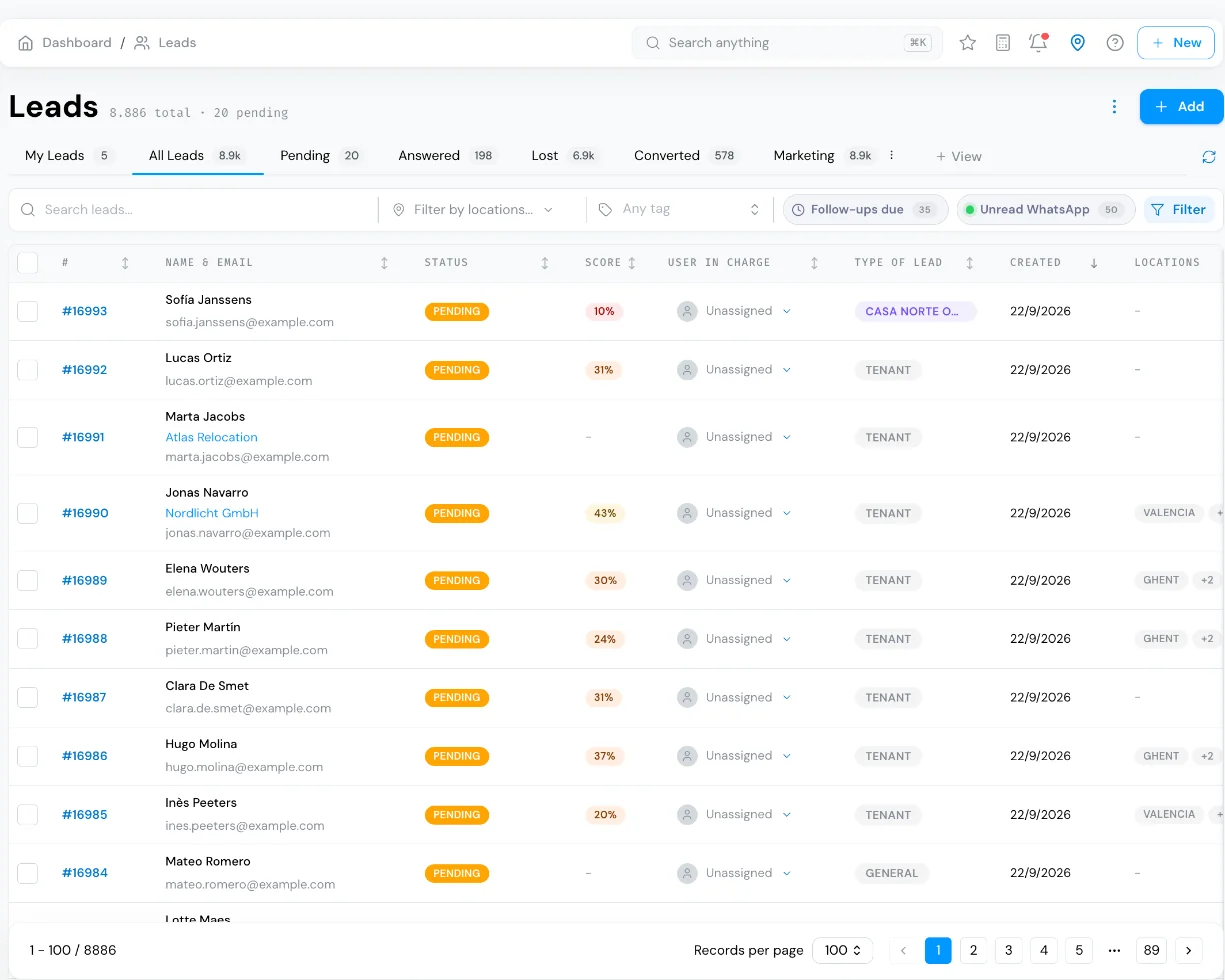Image resolution: width=1225 pixels, height=980 pixels.
Task: Open the Nordlicht GmbH company link
Action: tap(212, 513)
